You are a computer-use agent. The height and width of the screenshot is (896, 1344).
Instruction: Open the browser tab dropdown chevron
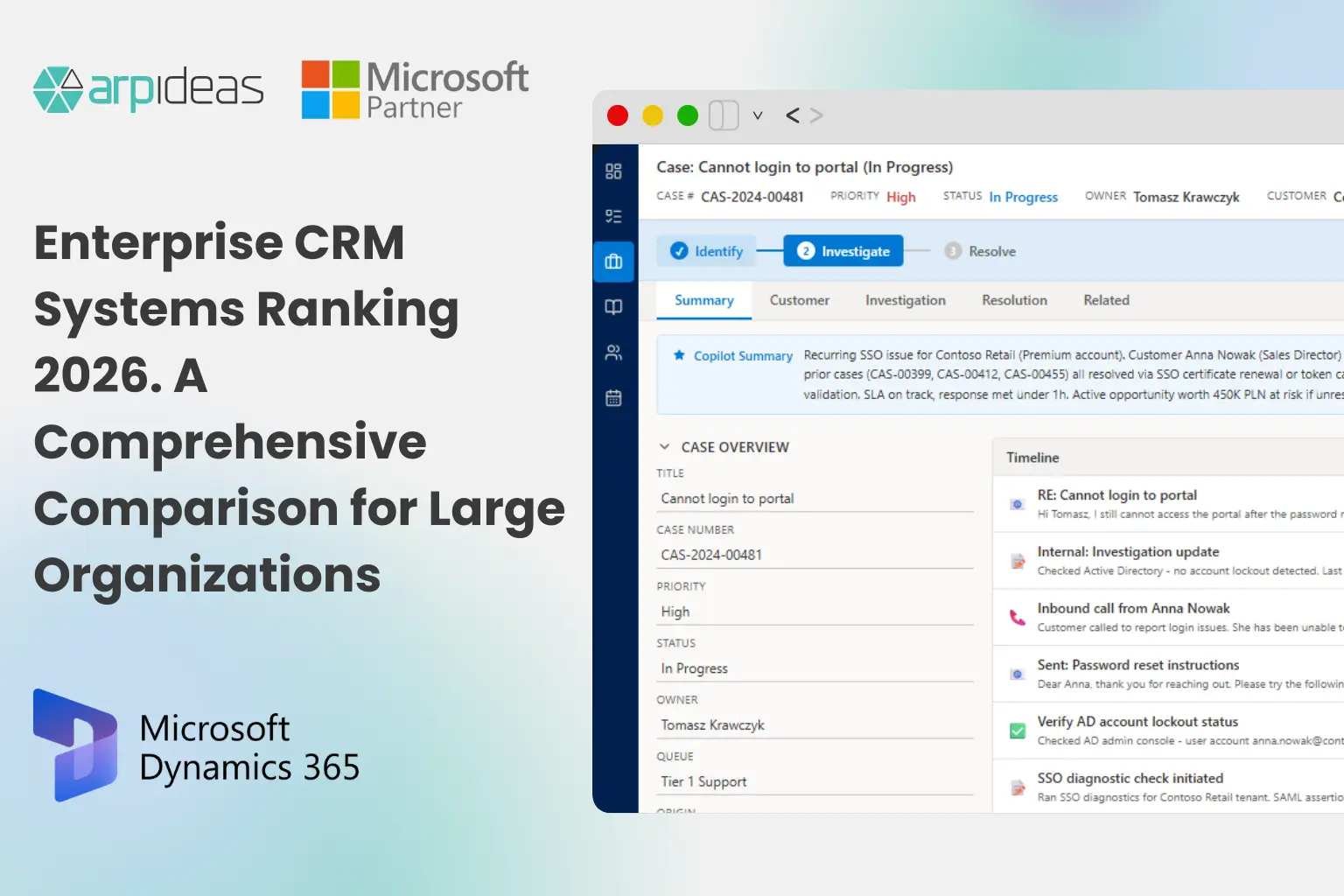[x=758, y=115]
